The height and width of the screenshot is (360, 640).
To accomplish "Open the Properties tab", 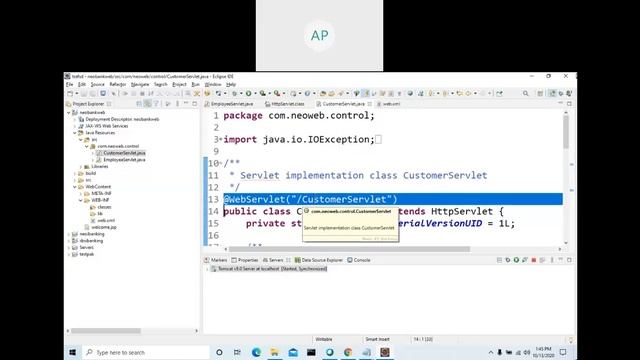I will [x=244, y=260].
